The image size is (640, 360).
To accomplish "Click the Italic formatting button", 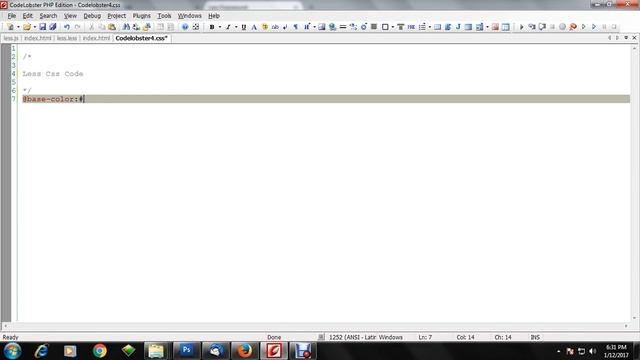I will tap(228, 27).
